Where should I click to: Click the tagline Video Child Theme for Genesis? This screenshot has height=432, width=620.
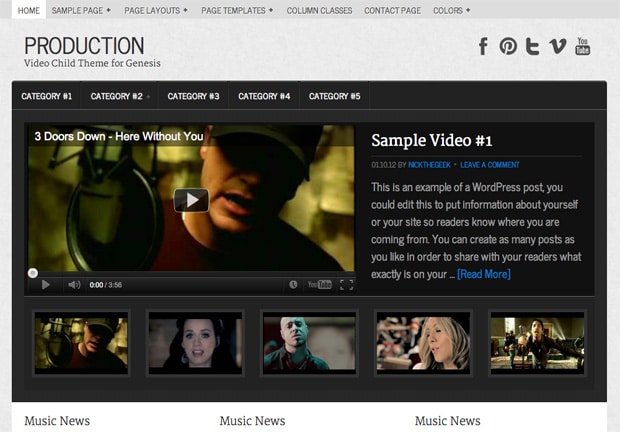(92, 63)
